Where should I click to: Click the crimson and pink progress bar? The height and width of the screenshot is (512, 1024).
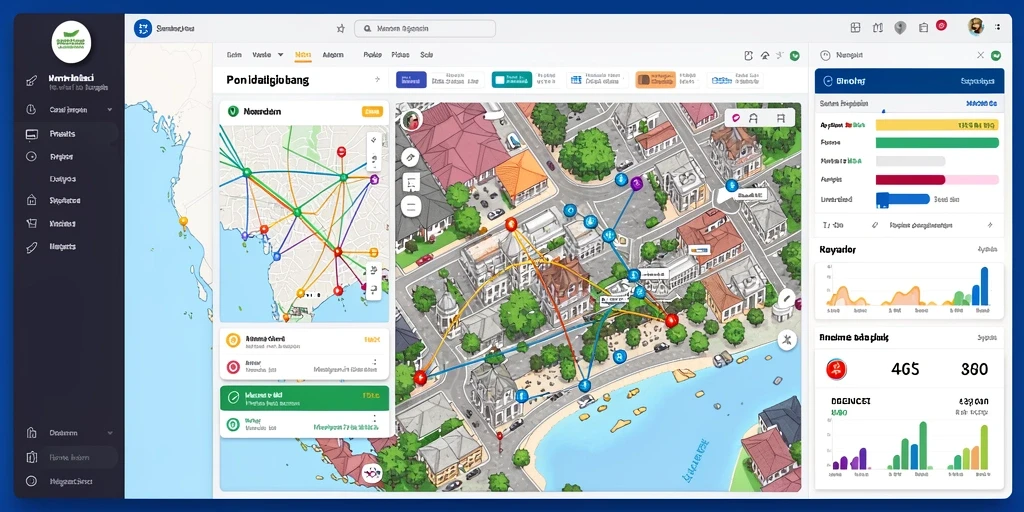click(x=937, y=179)
